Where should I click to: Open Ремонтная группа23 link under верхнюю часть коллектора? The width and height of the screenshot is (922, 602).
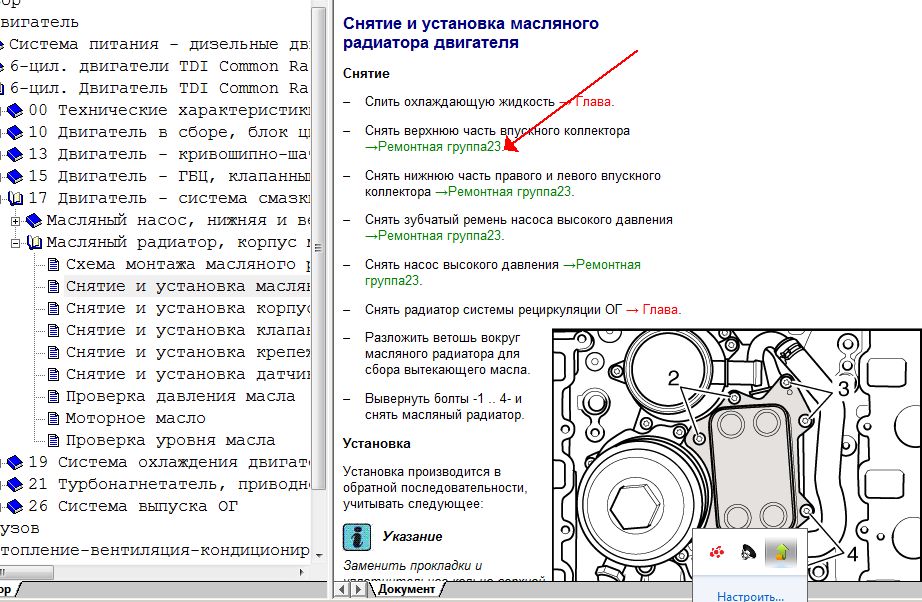(434, 146)
